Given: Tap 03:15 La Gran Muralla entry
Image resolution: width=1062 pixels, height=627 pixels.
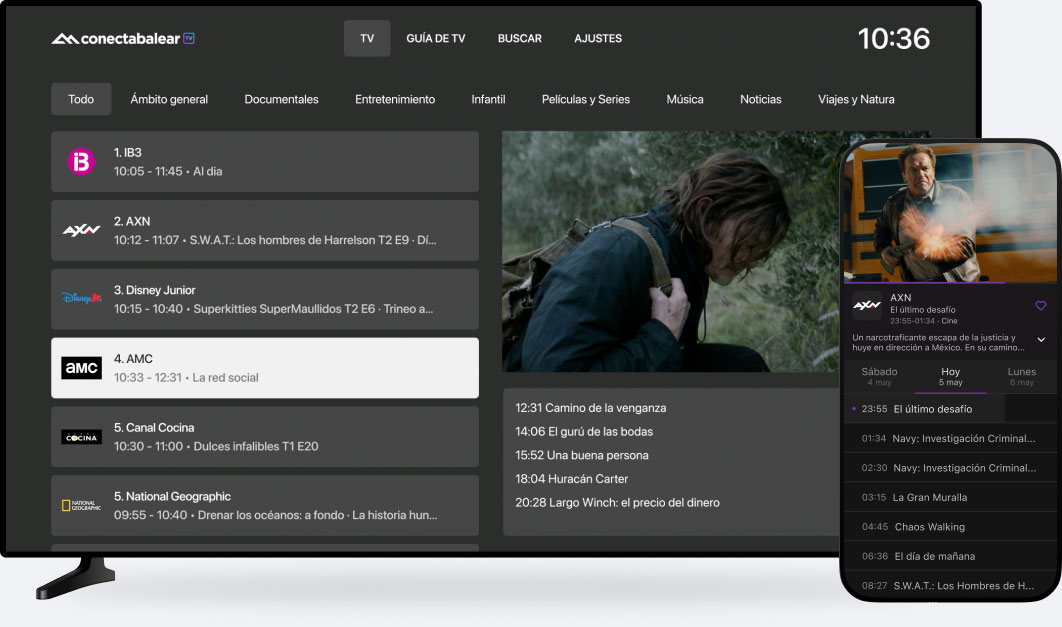Looking at the screenshot, I should pyautogui.click(x=950, y=497).
